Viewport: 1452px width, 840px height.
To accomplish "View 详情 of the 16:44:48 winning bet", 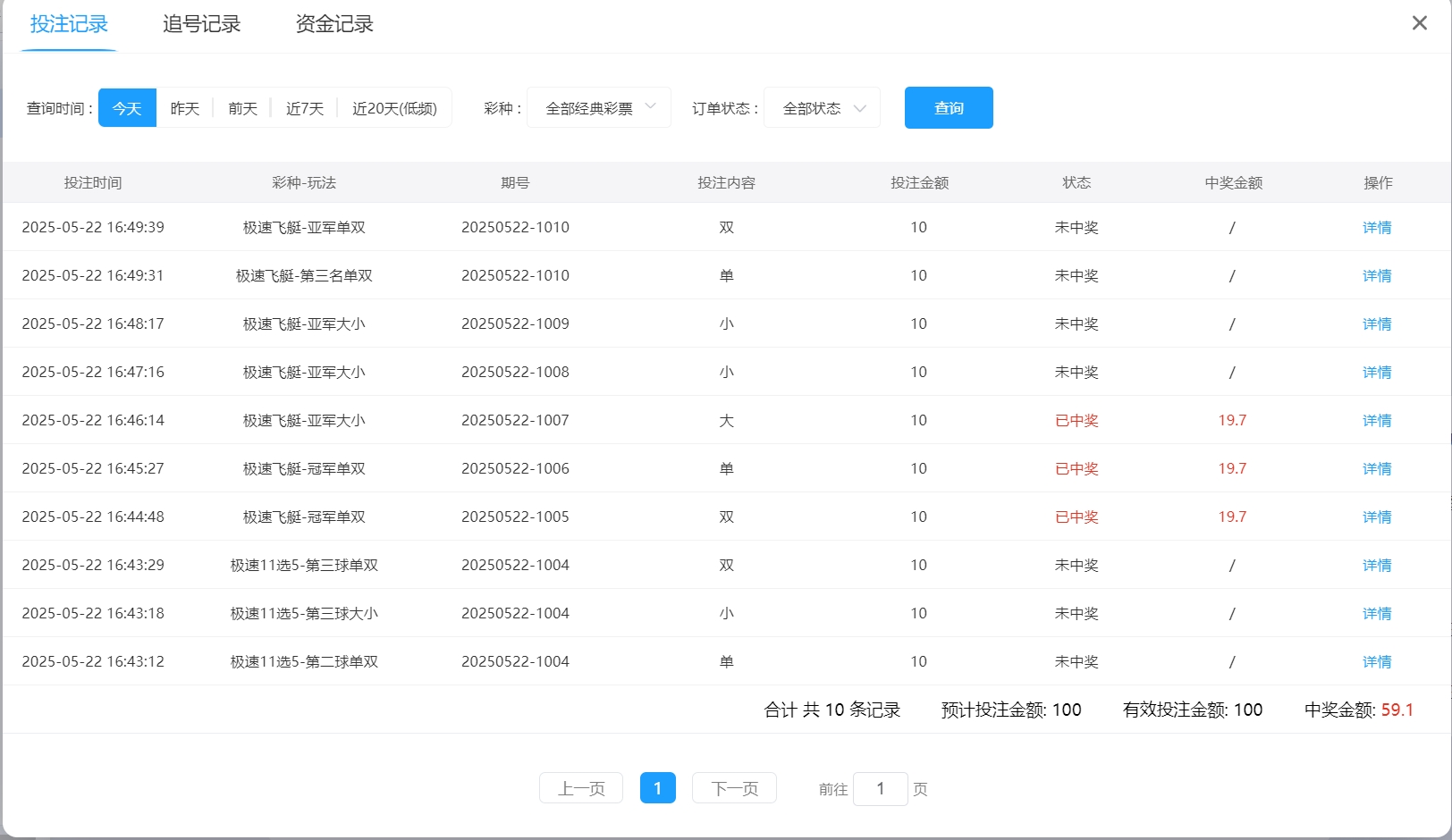I will 1377,517.
